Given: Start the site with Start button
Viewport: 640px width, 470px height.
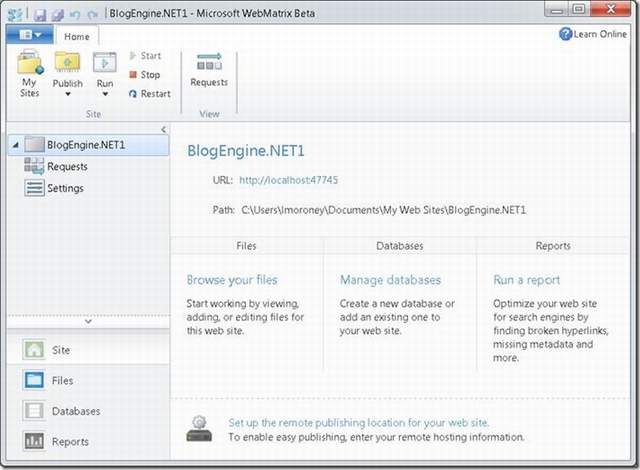Looking at the screenshot, I should click(x=145, y=55).
